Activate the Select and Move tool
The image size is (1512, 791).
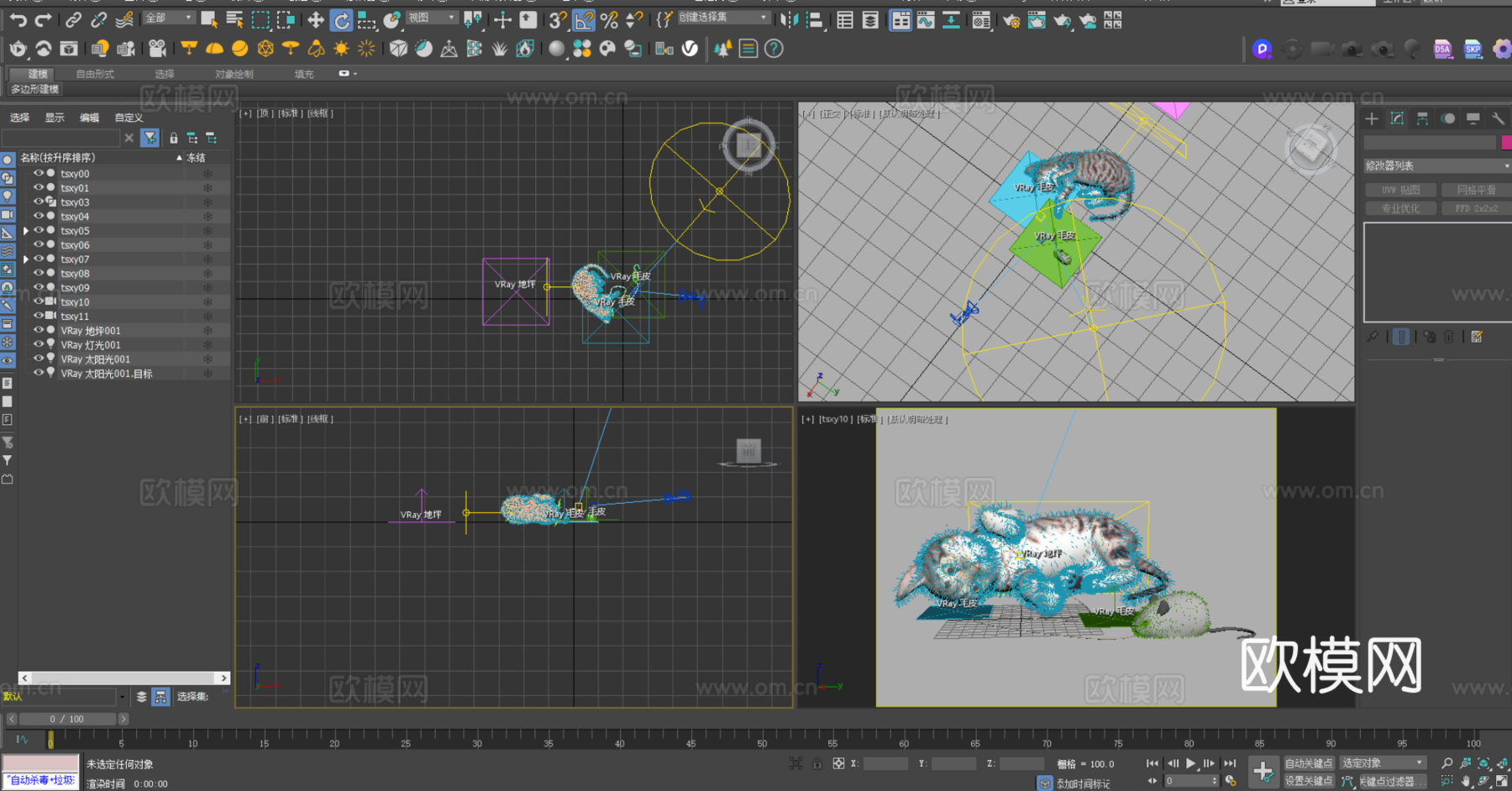click(316, 19)
